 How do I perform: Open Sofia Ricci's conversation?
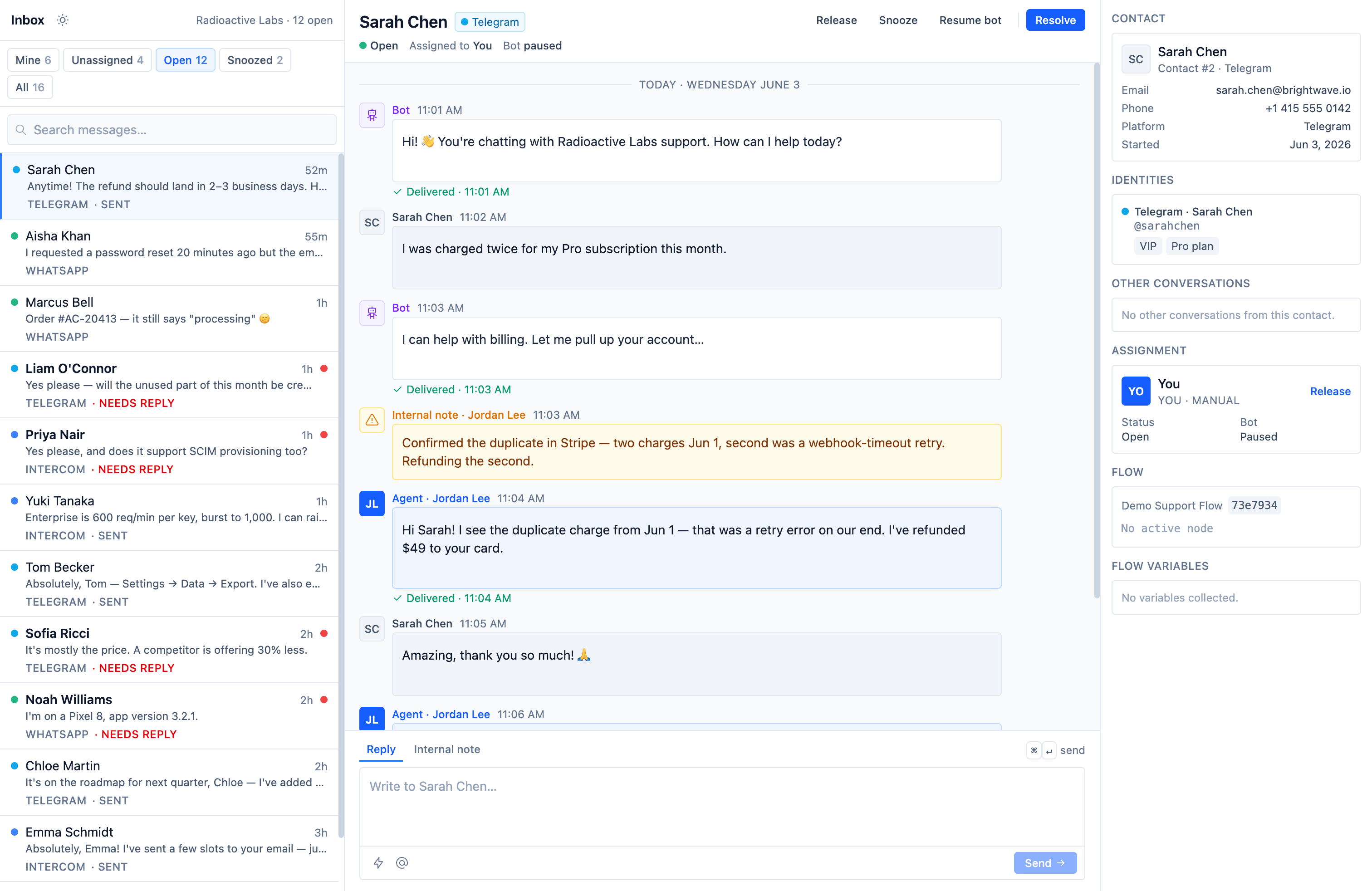[x=170, y=650]
